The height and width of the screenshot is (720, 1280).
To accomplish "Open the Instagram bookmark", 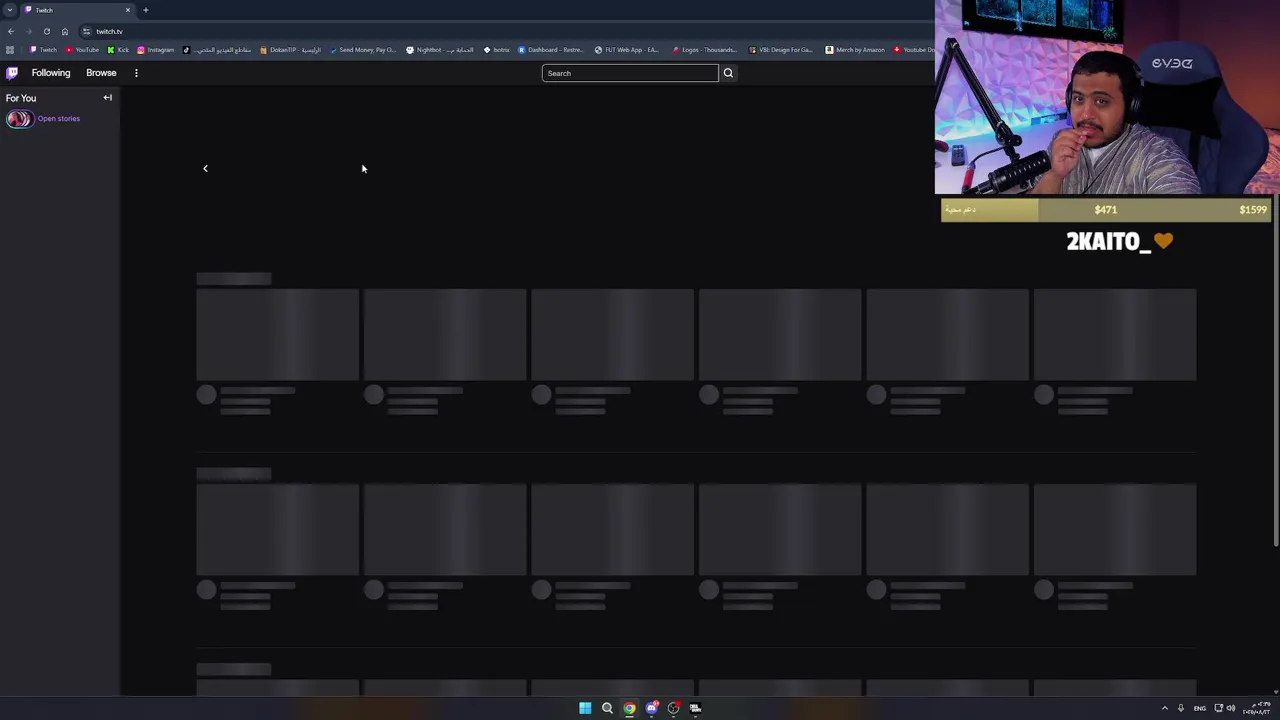I will [156, 50].
